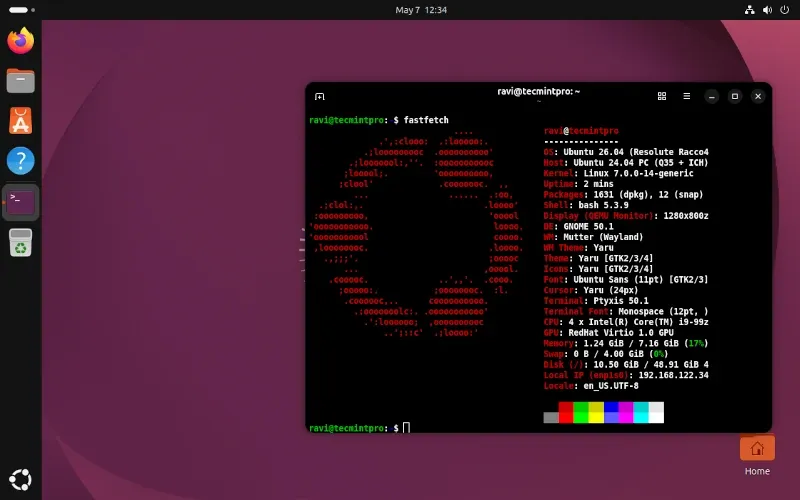Click the empty prompt with the cursor at the bottom
The width and height of the screenshot is (800, 500).
pos(359,428)
